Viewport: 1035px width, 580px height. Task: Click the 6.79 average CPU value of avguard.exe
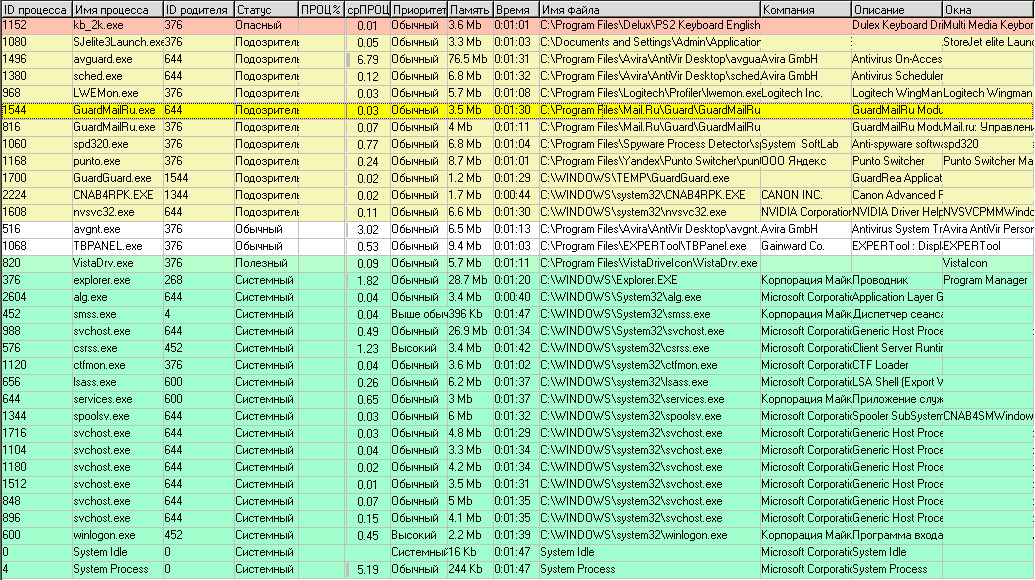[368, 59]
